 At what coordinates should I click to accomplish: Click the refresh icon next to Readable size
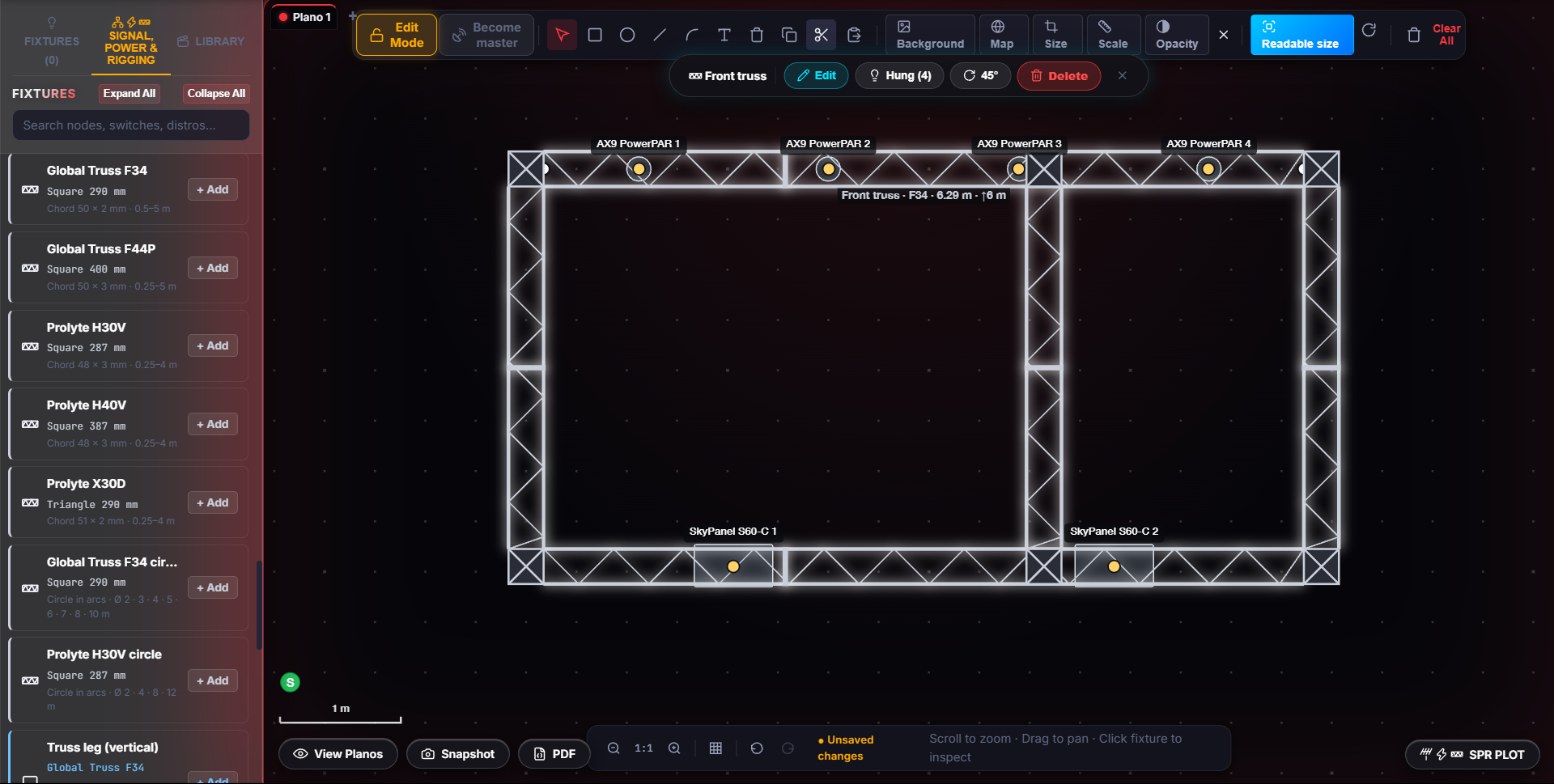1369,31
